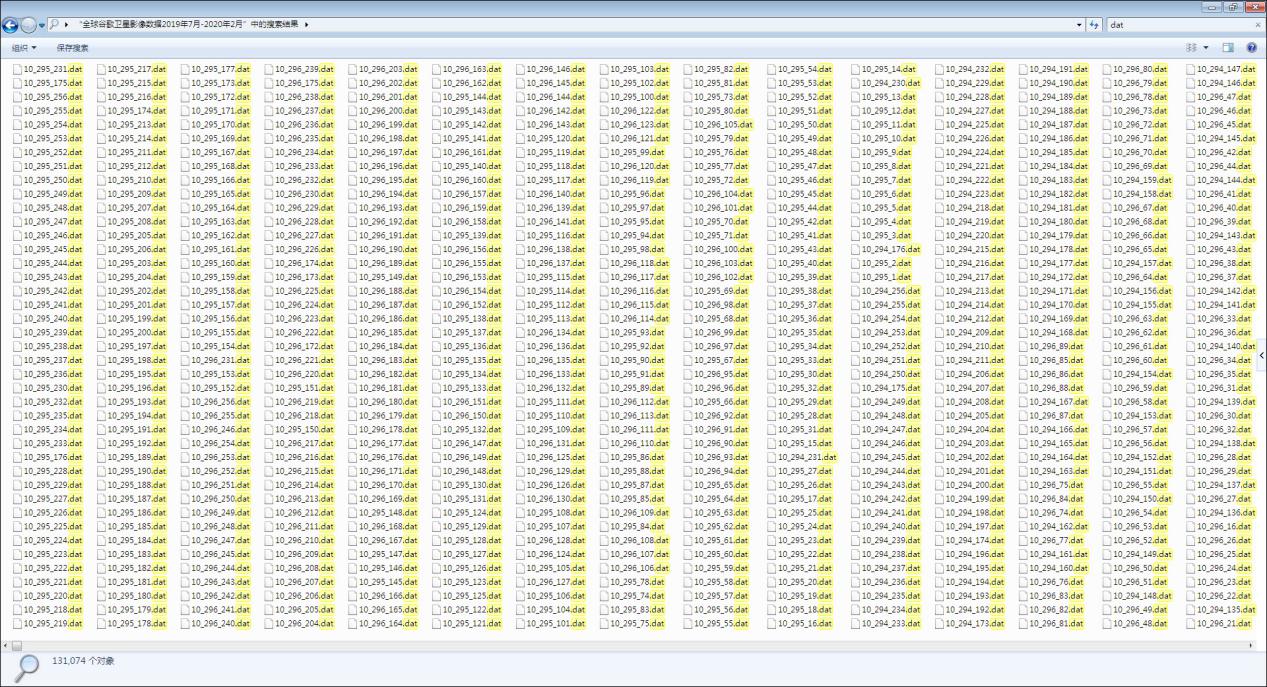Viewport: 1267px width, 687px height.
Task: Toggle the Preview pane icon
Action: (x=1227, y=46)
